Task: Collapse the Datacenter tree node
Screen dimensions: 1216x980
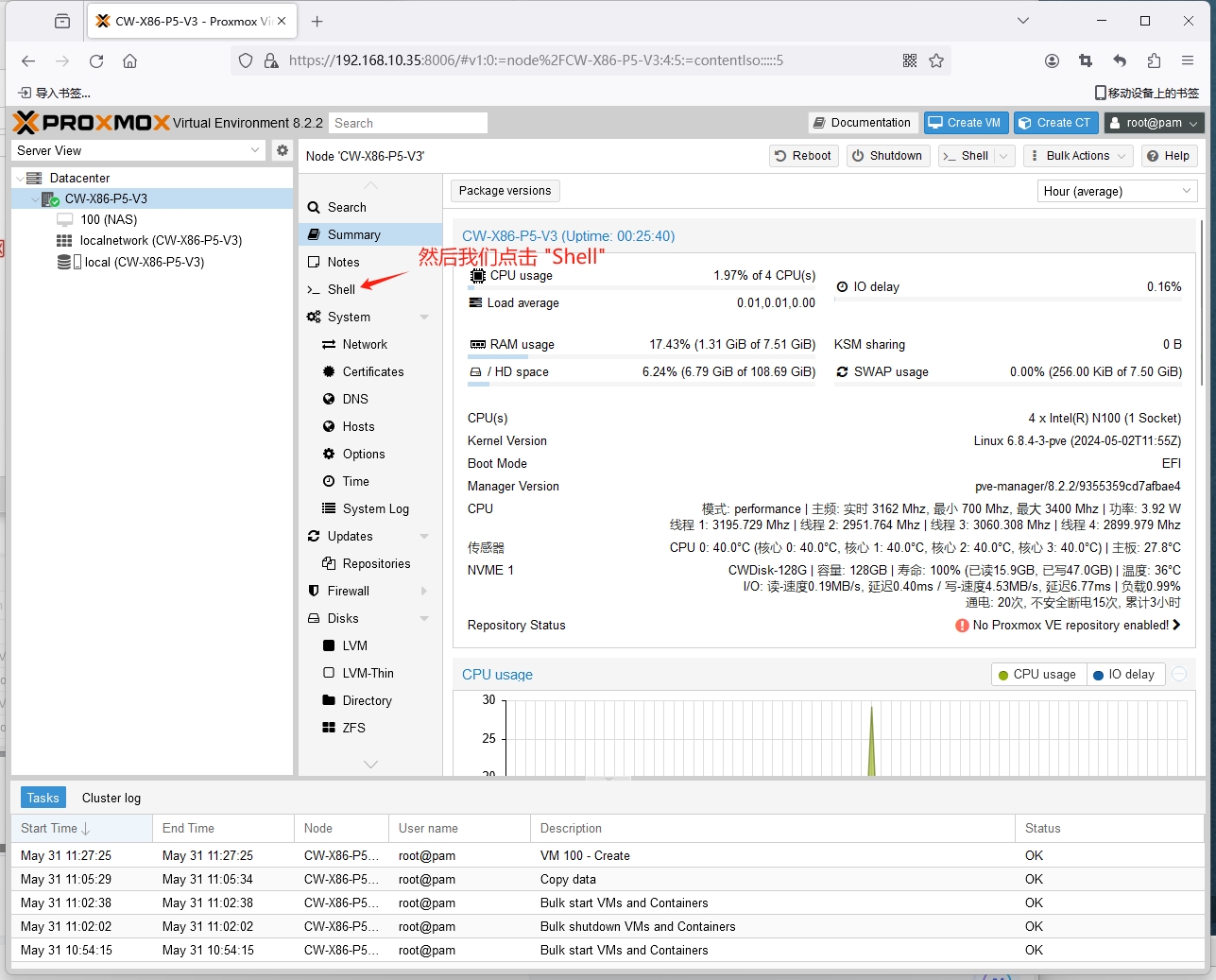Action: [x=20, y=178]
